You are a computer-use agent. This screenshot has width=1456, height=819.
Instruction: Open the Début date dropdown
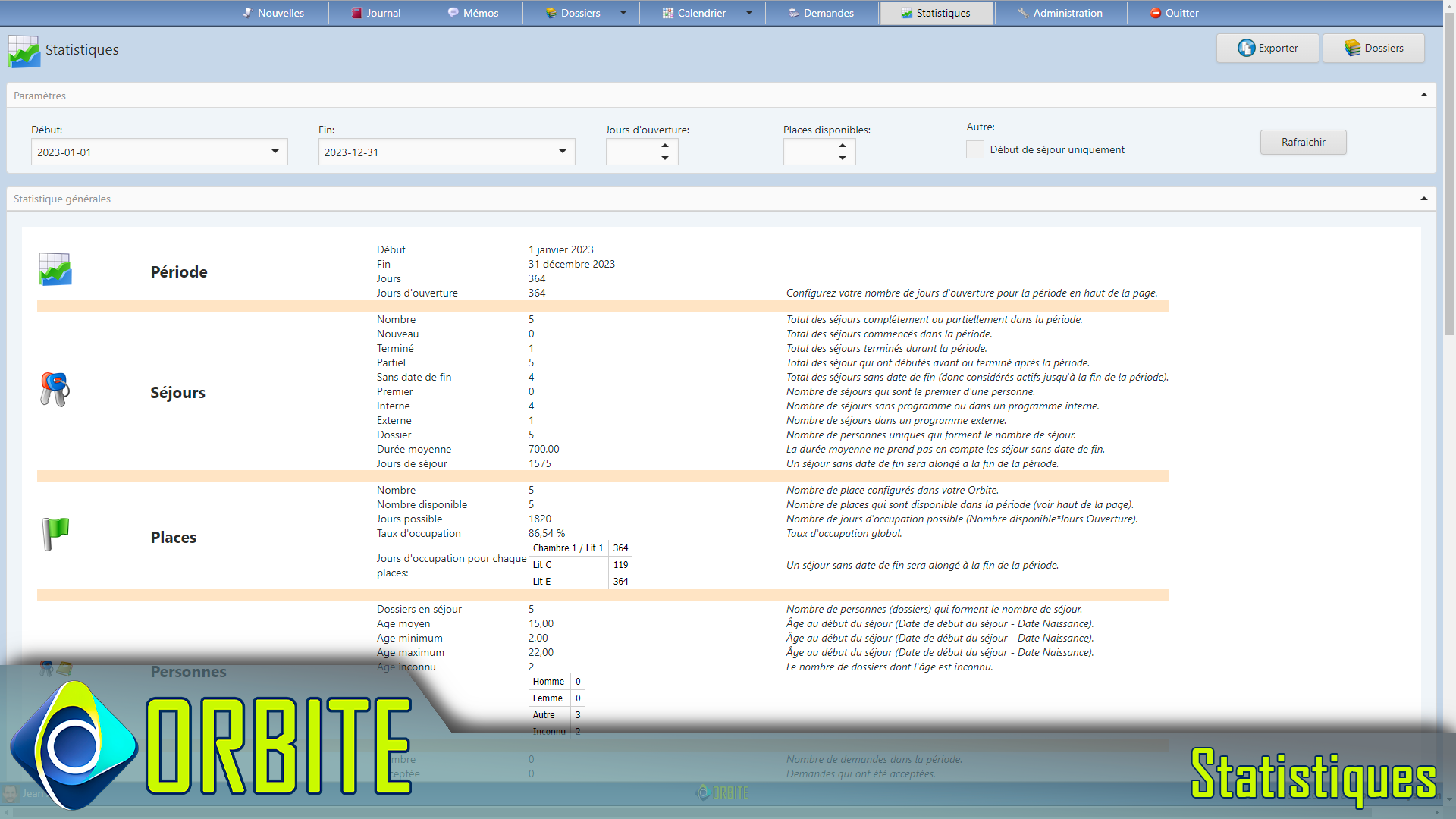275,152
